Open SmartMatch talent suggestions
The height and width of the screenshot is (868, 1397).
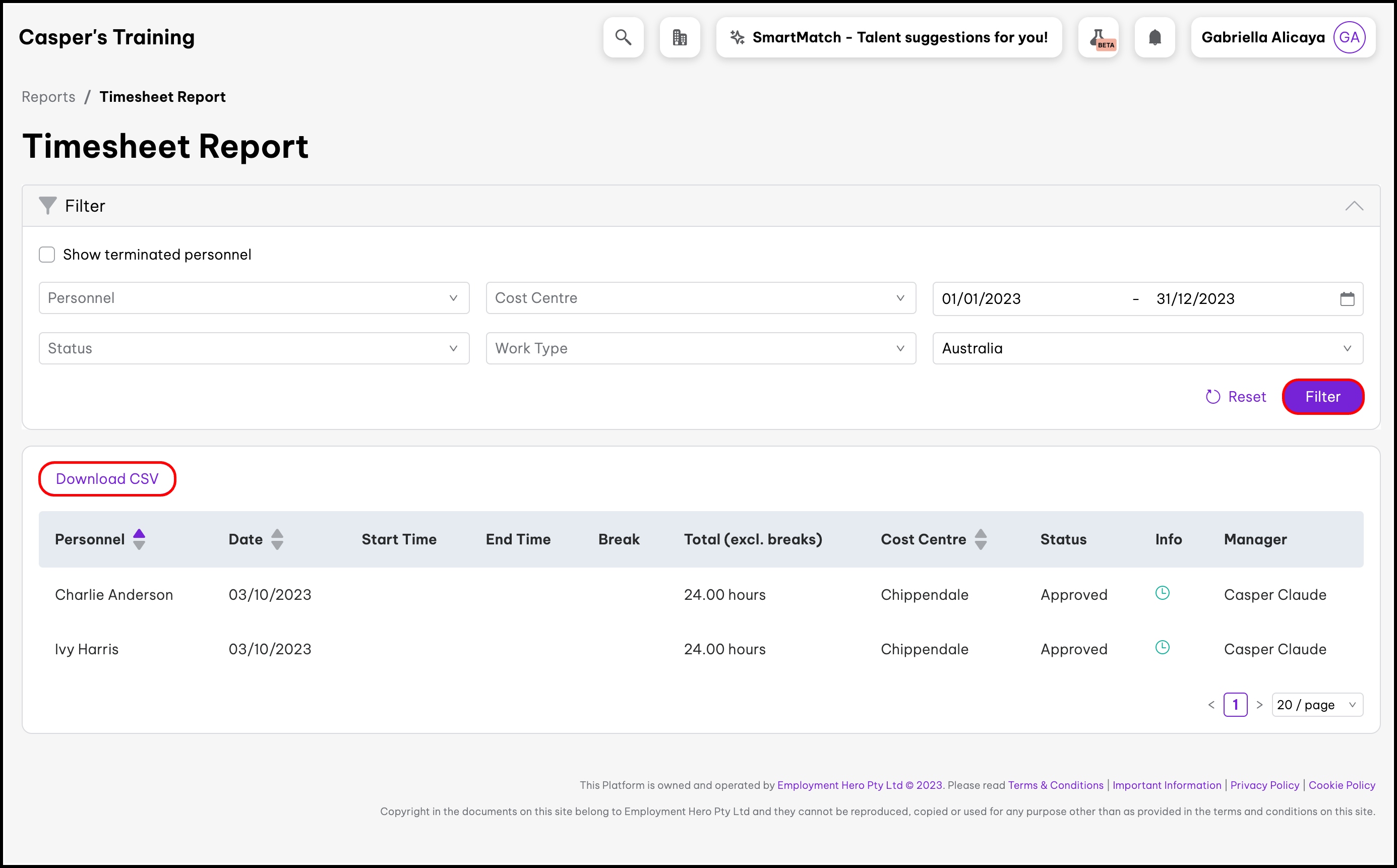click(x=889, y=37)
